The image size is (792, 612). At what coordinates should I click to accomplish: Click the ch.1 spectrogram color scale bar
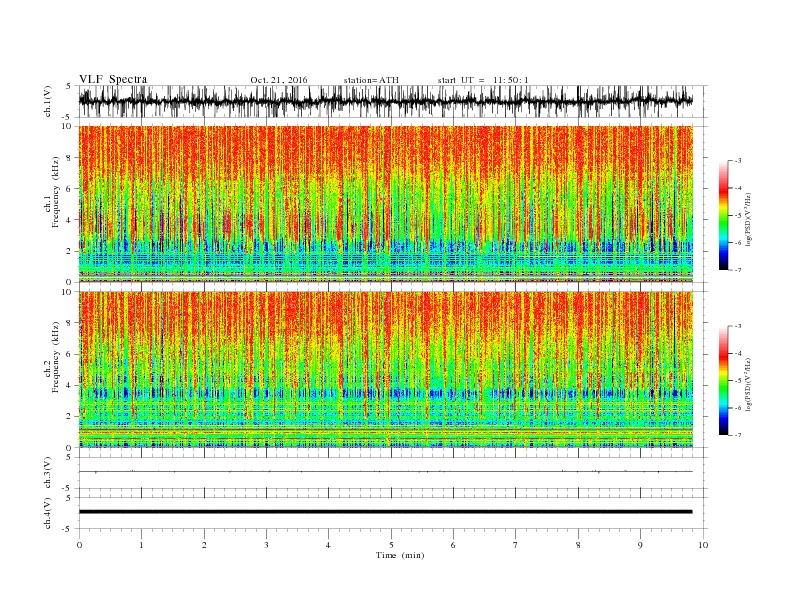pos(723,216)
